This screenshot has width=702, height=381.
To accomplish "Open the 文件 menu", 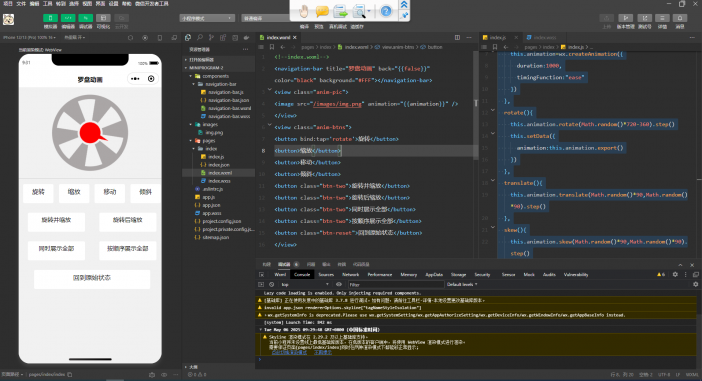I will 21,4.
